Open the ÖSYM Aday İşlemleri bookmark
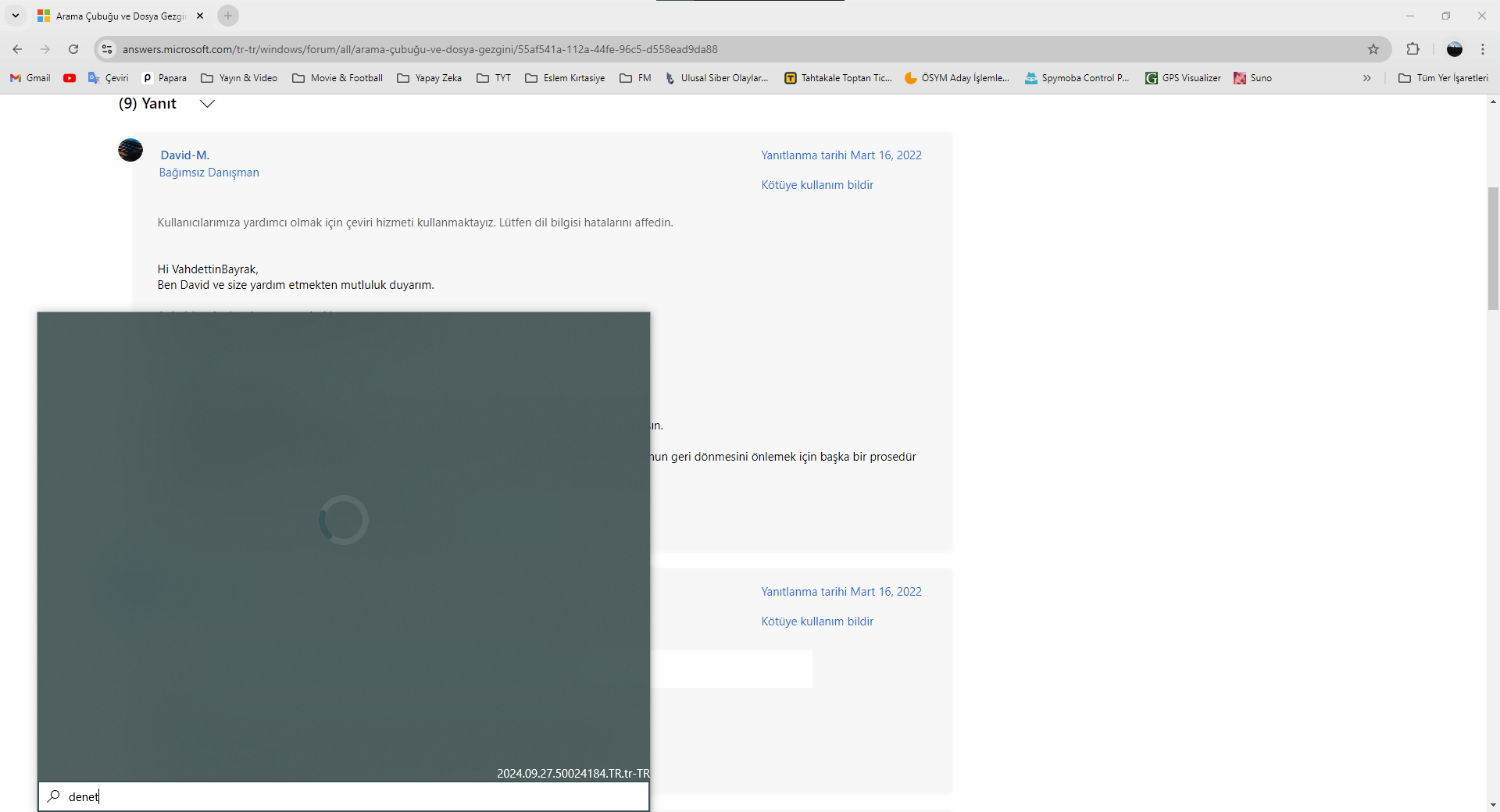The image size is (1500, 812). click(x=957, y=78)
